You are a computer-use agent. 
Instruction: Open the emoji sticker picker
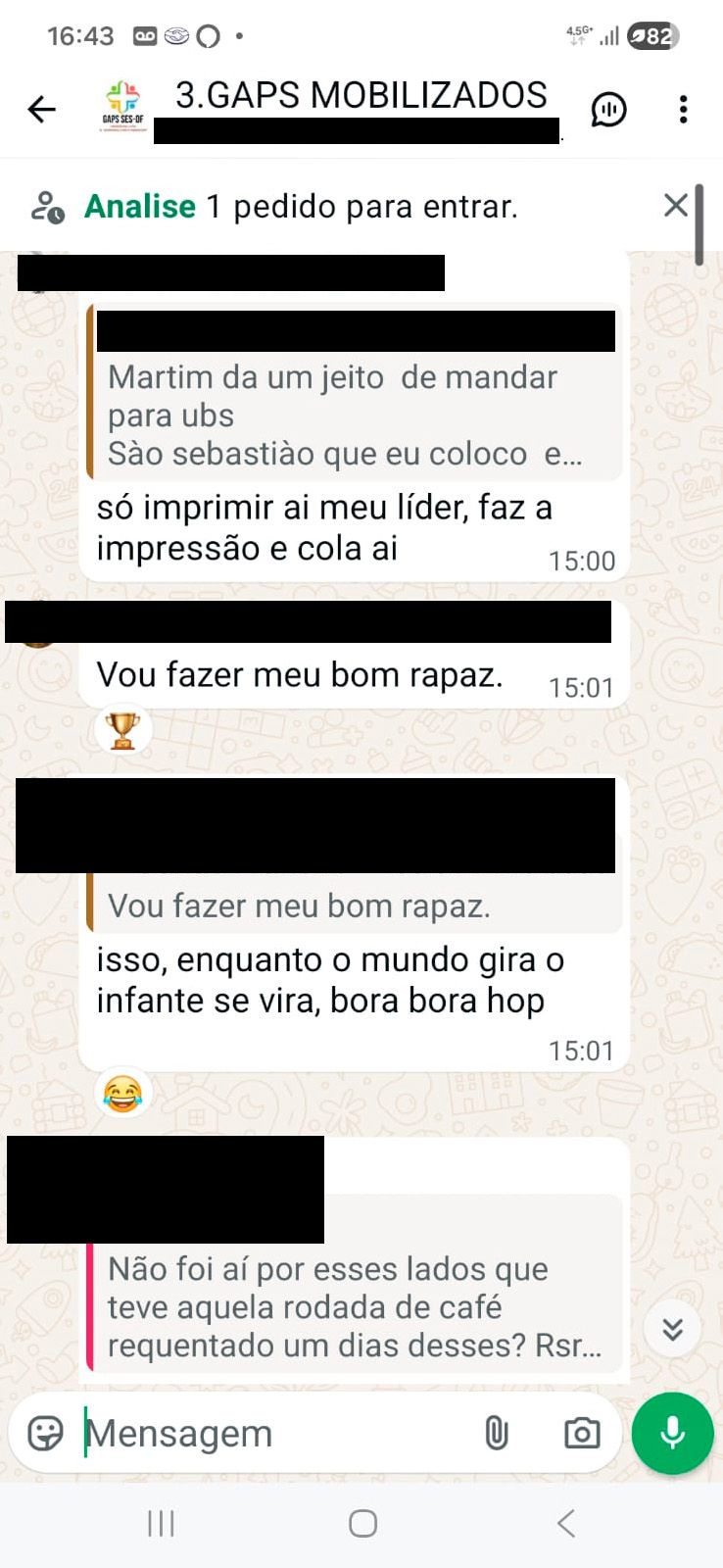(x=46, y=1433)
